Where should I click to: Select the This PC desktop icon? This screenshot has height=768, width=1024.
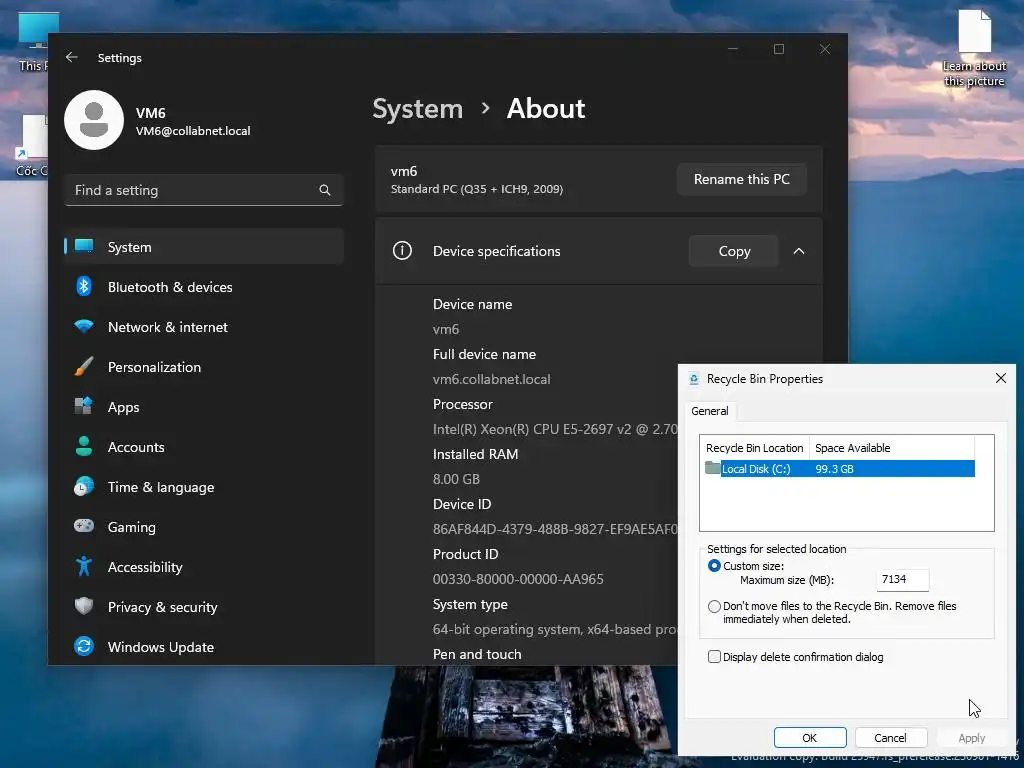33,40
